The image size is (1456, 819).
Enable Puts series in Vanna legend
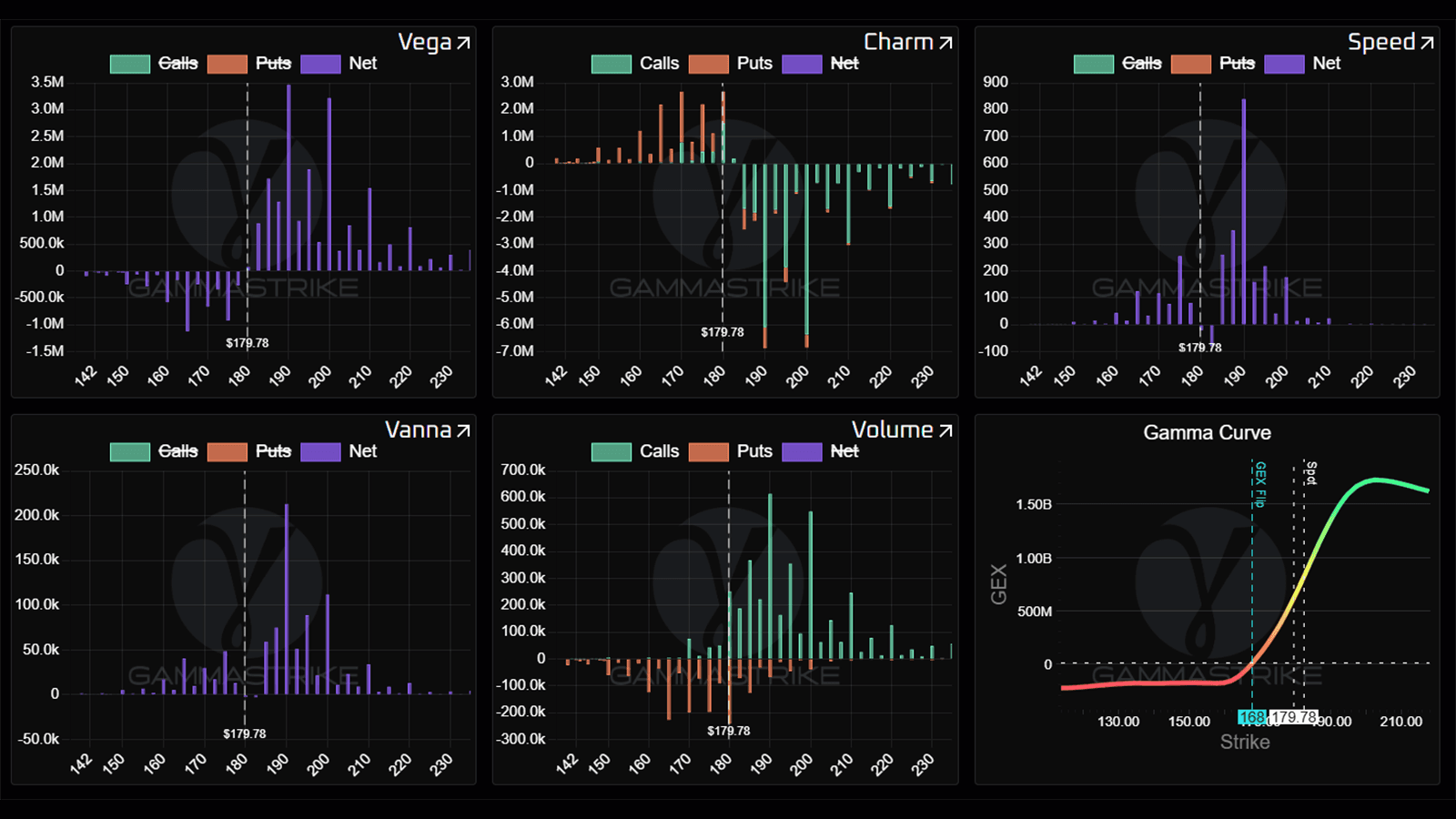pyautogui.click(x=273, y=451)
